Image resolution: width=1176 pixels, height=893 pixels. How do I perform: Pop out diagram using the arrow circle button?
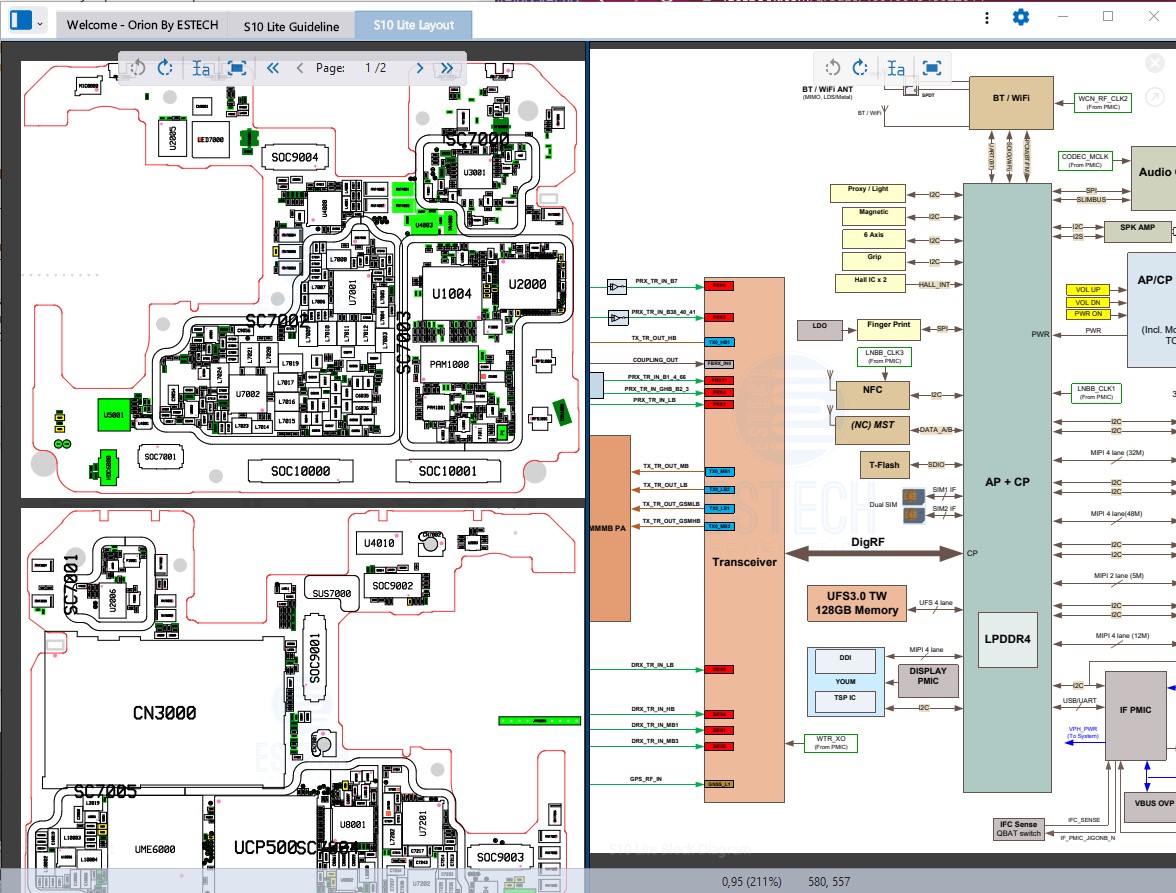[x=1154, y=98]
